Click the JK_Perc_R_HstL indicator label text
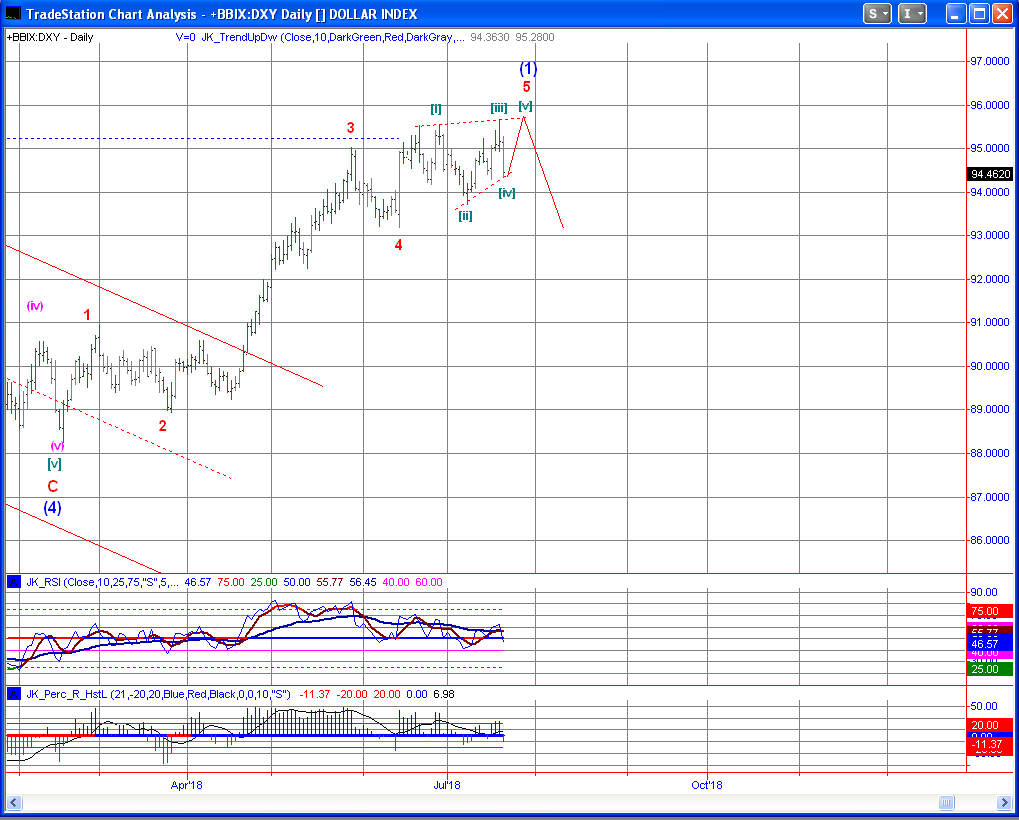 [x=159, y=694]
